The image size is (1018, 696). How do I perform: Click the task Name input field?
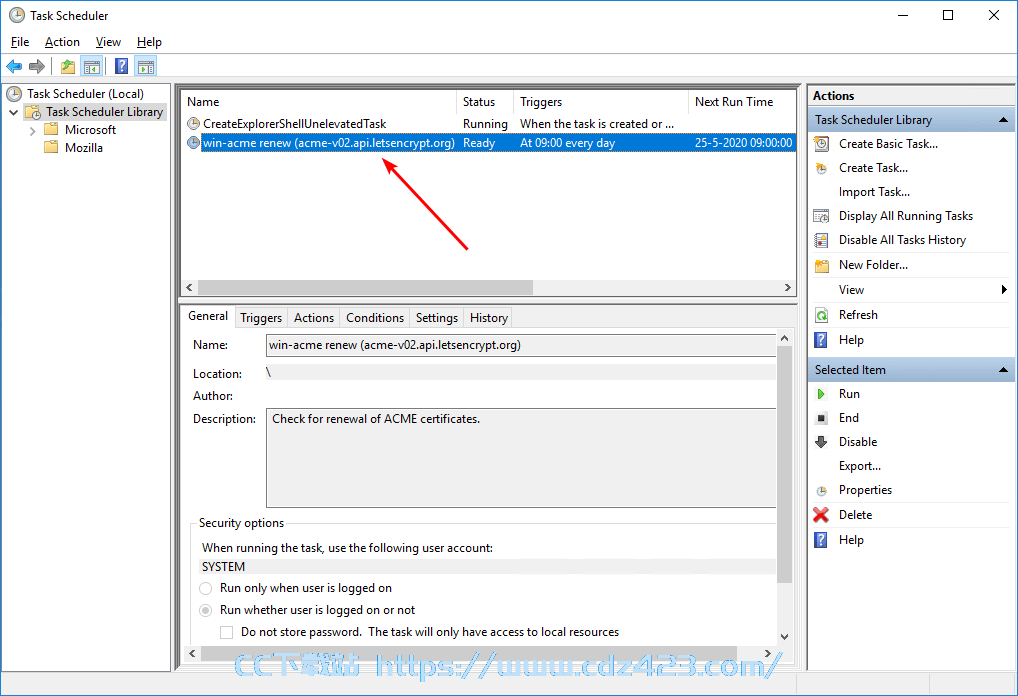click(x=521, y=345)
